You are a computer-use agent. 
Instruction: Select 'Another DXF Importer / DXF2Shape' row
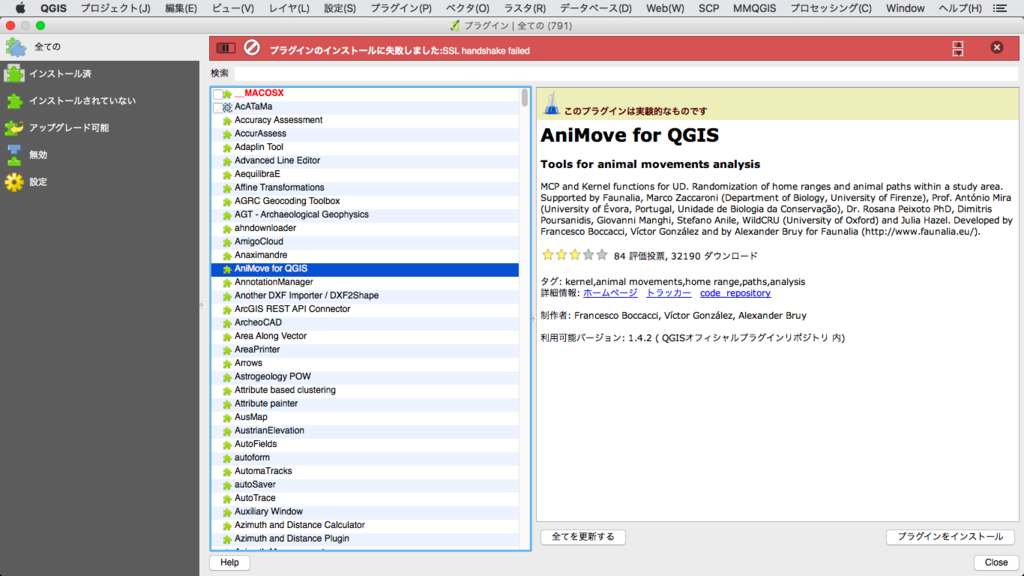[365, 296]
